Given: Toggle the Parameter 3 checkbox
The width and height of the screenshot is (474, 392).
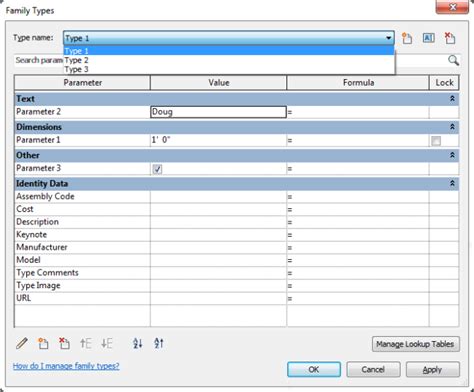Looking at the screenshot, I should click(157, 169).
